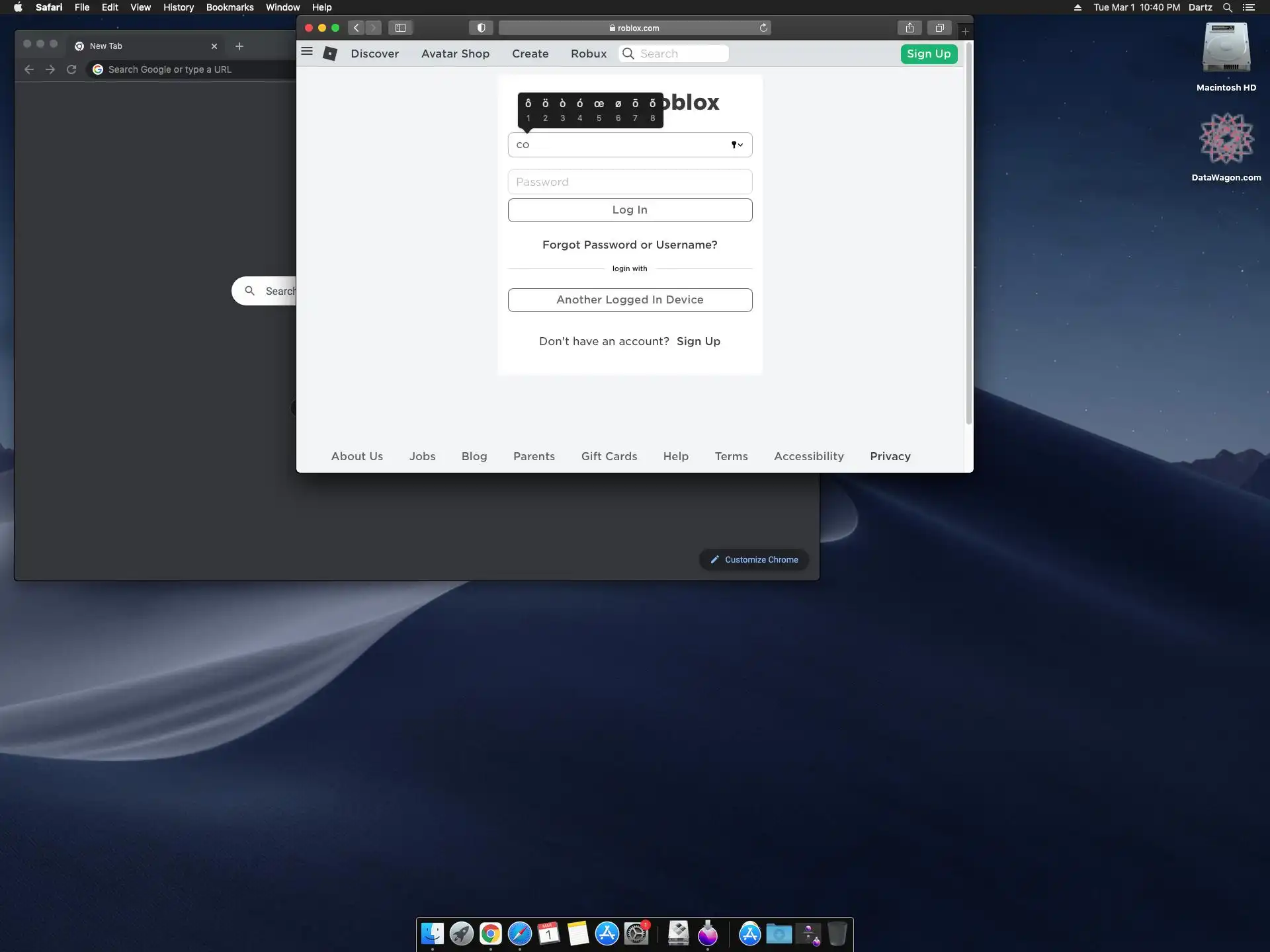Open the History menu

pyautogui.click(x=179, y=7)
